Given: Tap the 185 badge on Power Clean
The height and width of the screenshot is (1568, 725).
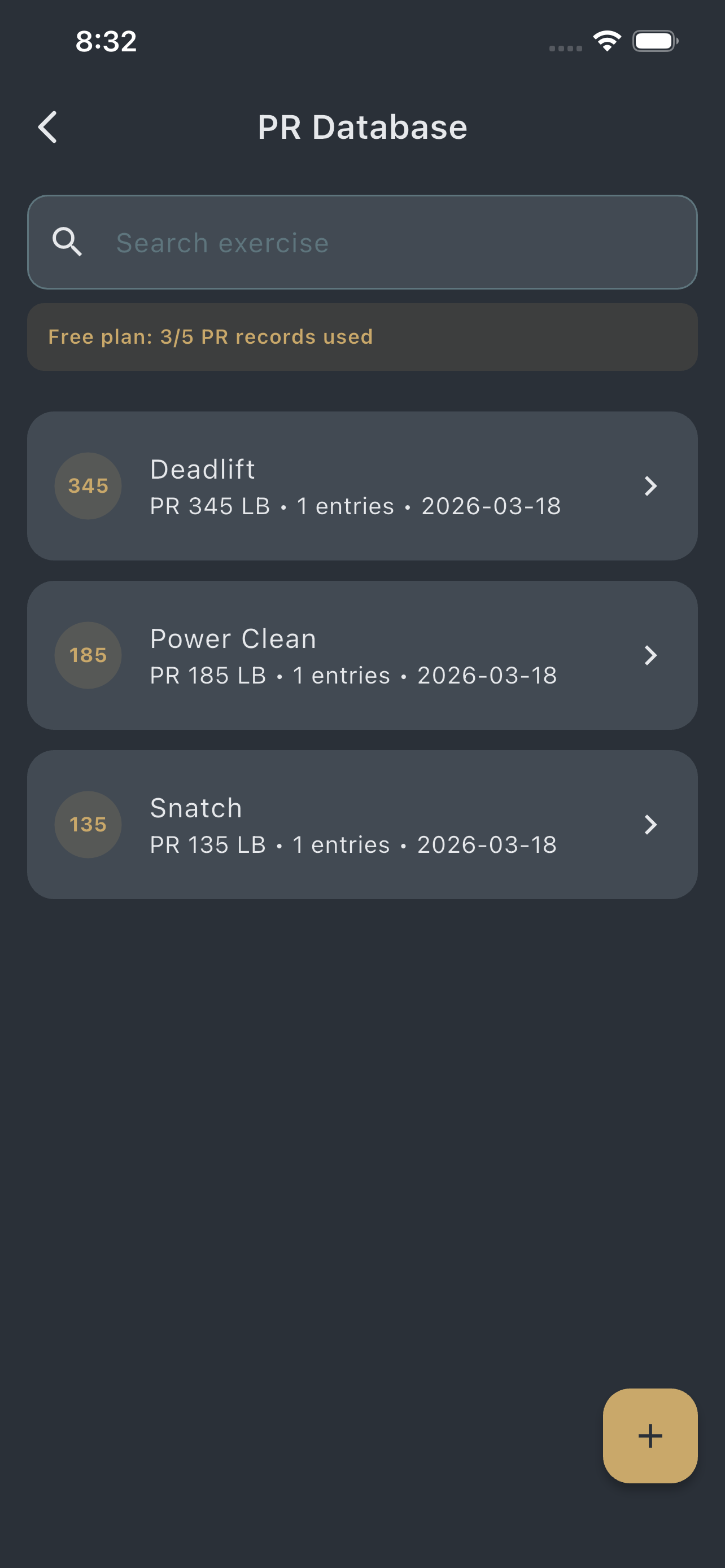Looking at the screenshot, I should (x=88, y=655).
